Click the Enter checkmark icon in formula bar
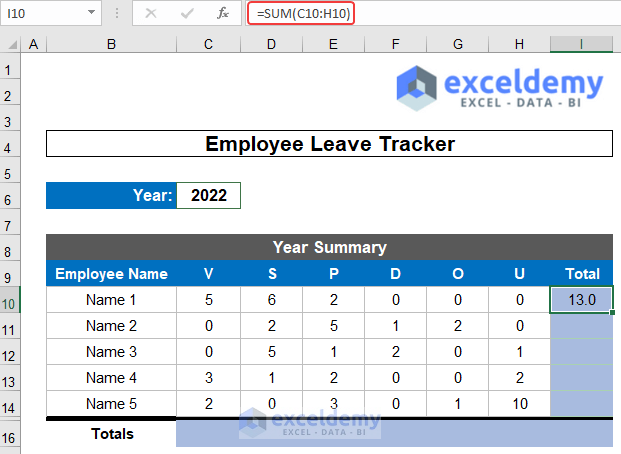The width and height of the screenshot is (621, 454). pyautogui.click(x=187, y=13)
